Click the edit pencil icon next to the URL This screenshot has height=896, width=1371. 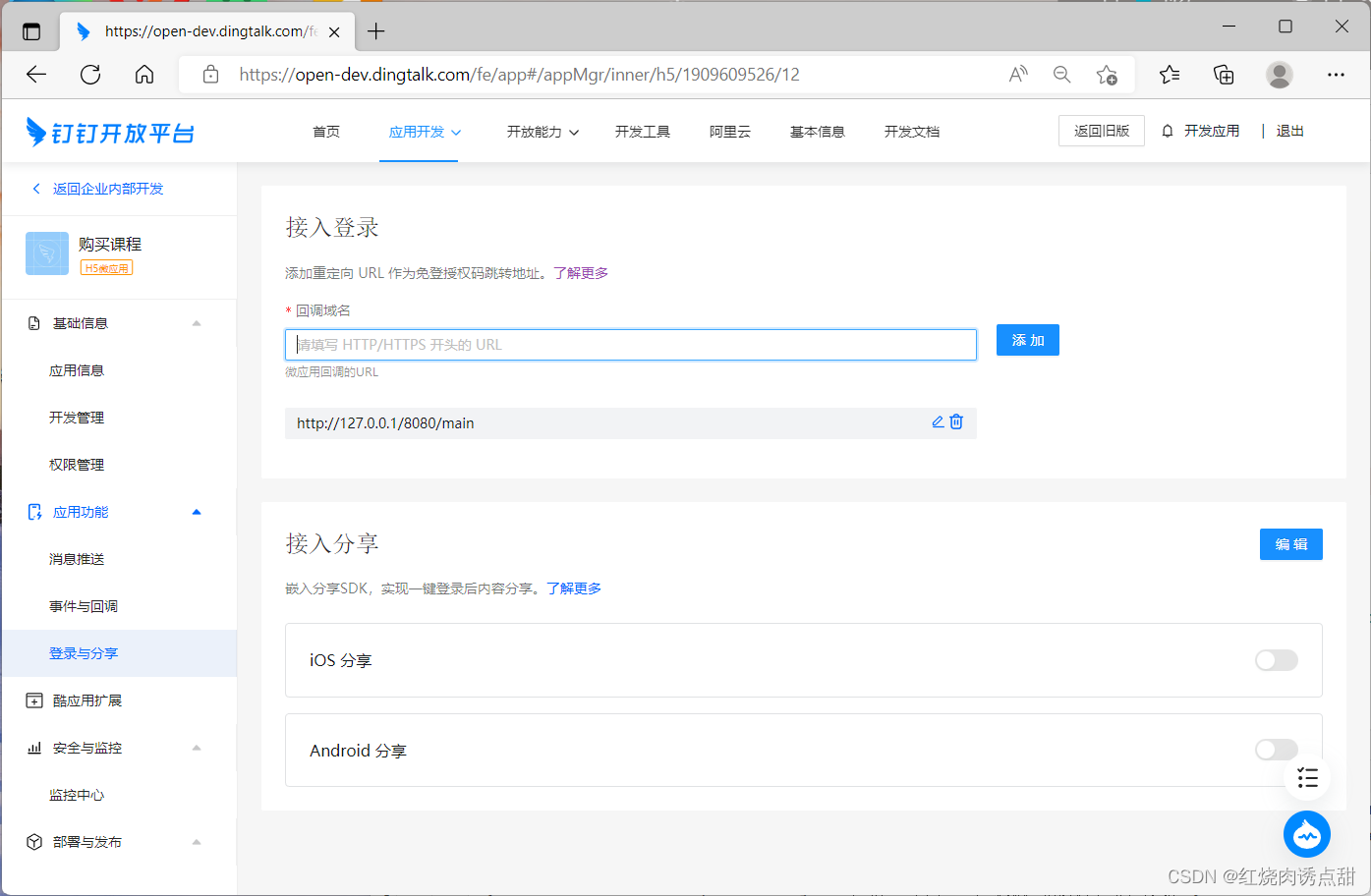[937, 421]
